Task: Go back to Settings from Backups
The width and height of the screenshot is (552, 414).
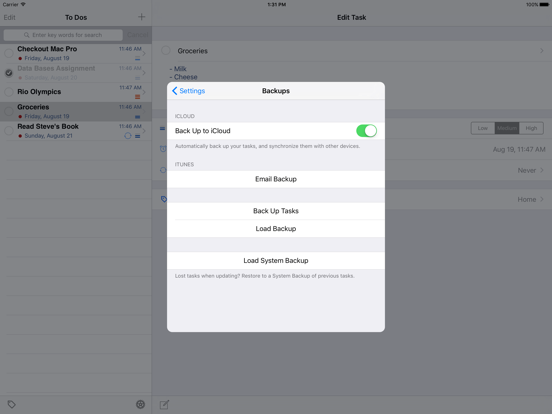Action: click(x=188, y=91)
